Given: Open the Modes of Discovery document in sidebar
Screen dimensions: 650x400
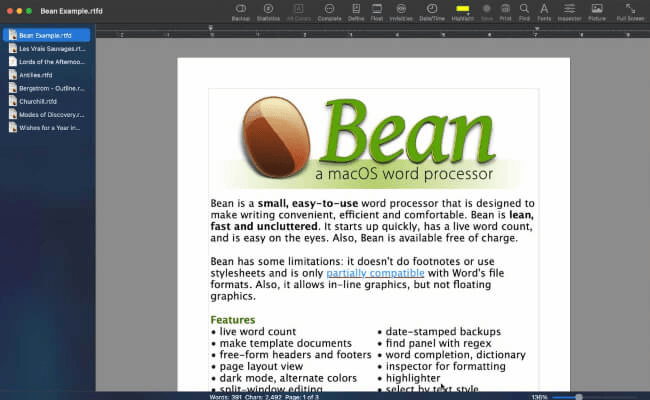Looking at the screenshot, I should 46,114.
